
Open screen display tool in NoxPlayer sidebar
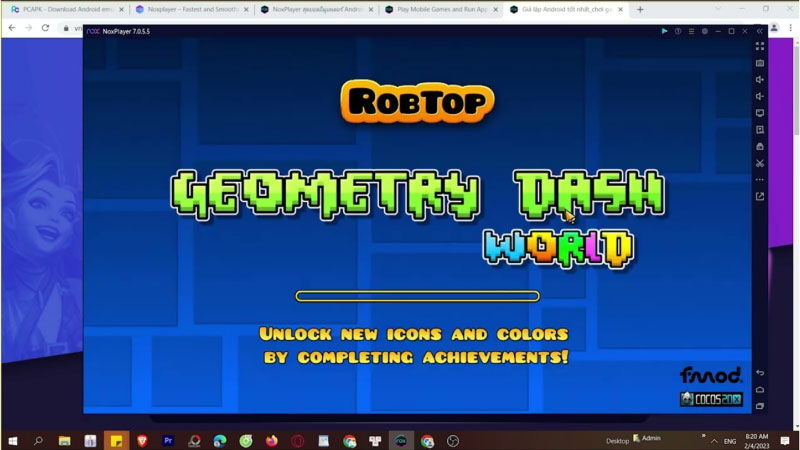click(x=760, y=113)
